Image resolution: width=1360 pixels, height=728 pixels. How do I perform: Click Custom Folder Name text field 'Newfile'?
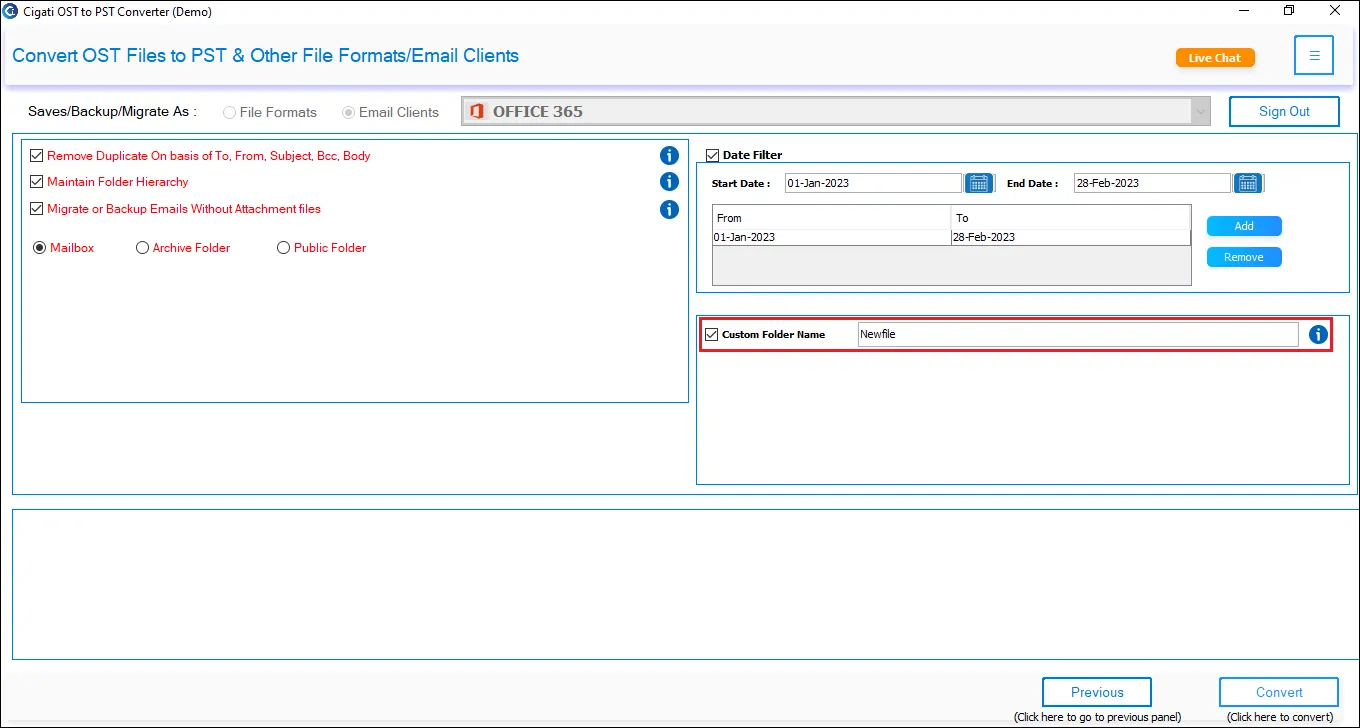pos(1078,334)
